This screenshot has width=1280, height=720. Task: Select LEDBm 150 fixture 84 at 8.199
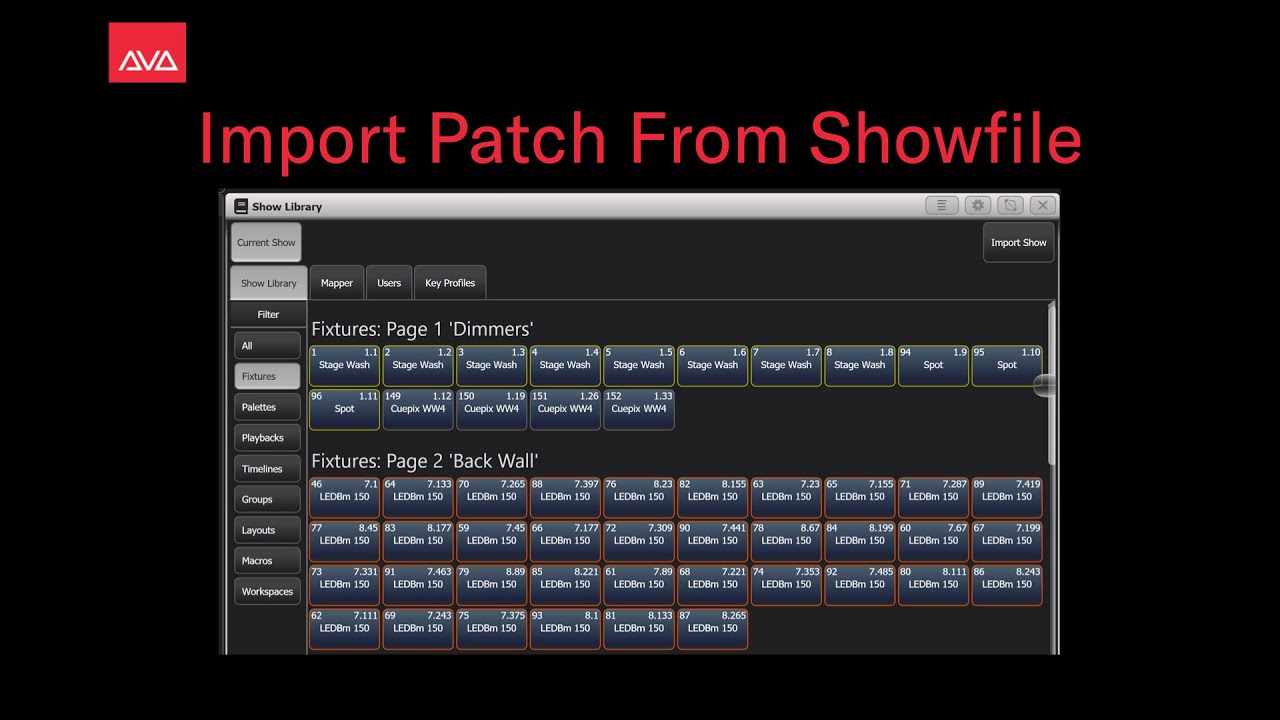(x=860, y=541)
